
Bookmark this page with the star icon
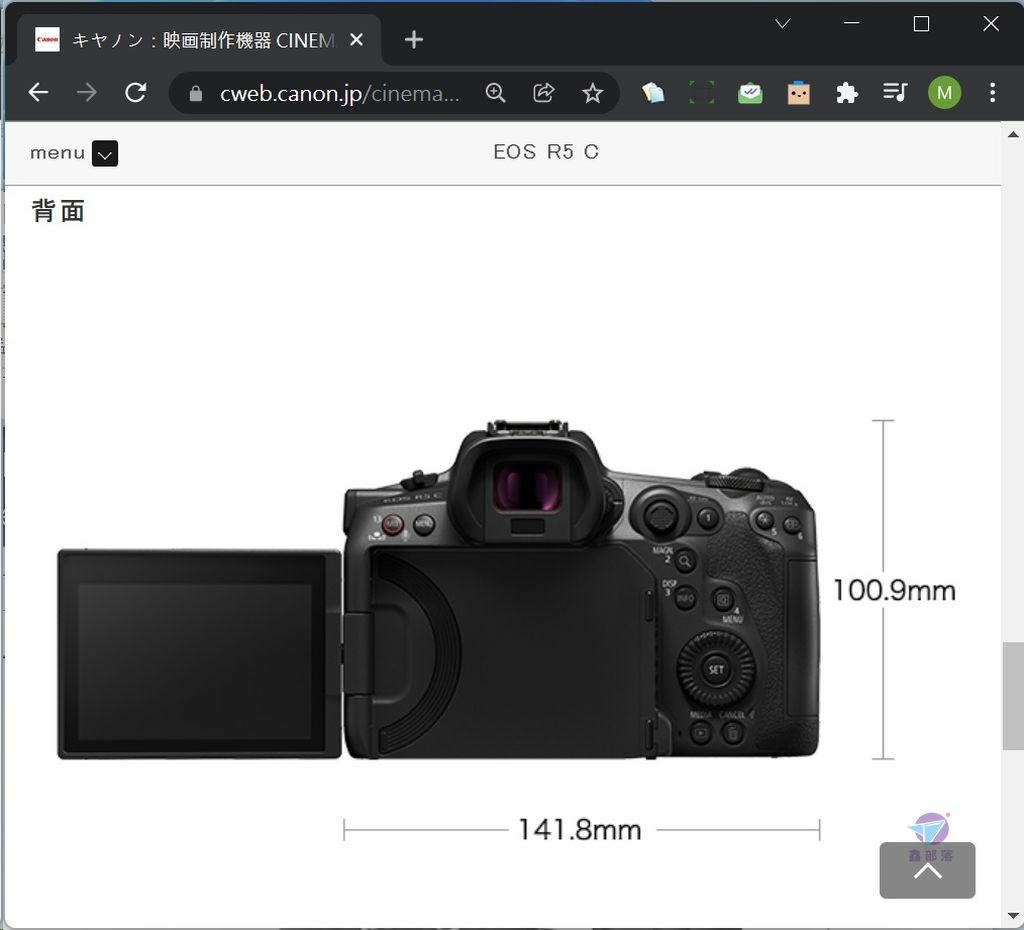point(592,93)
